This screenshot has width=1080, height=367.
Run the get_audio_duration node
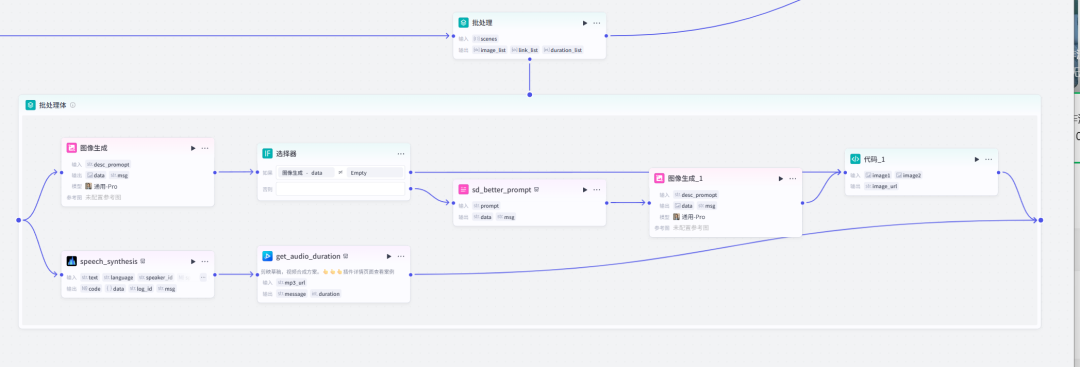389,256
